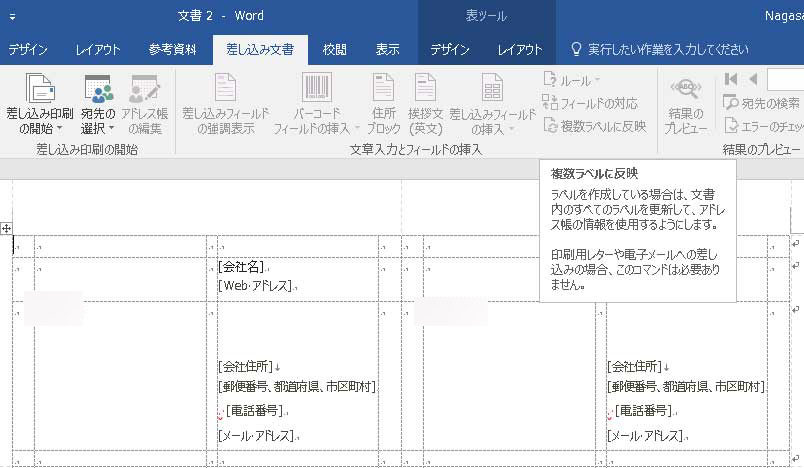This screenshot has height=468, width=804.
Task: Open table tools レイアウト tab
Action: (x=520, y=50)
